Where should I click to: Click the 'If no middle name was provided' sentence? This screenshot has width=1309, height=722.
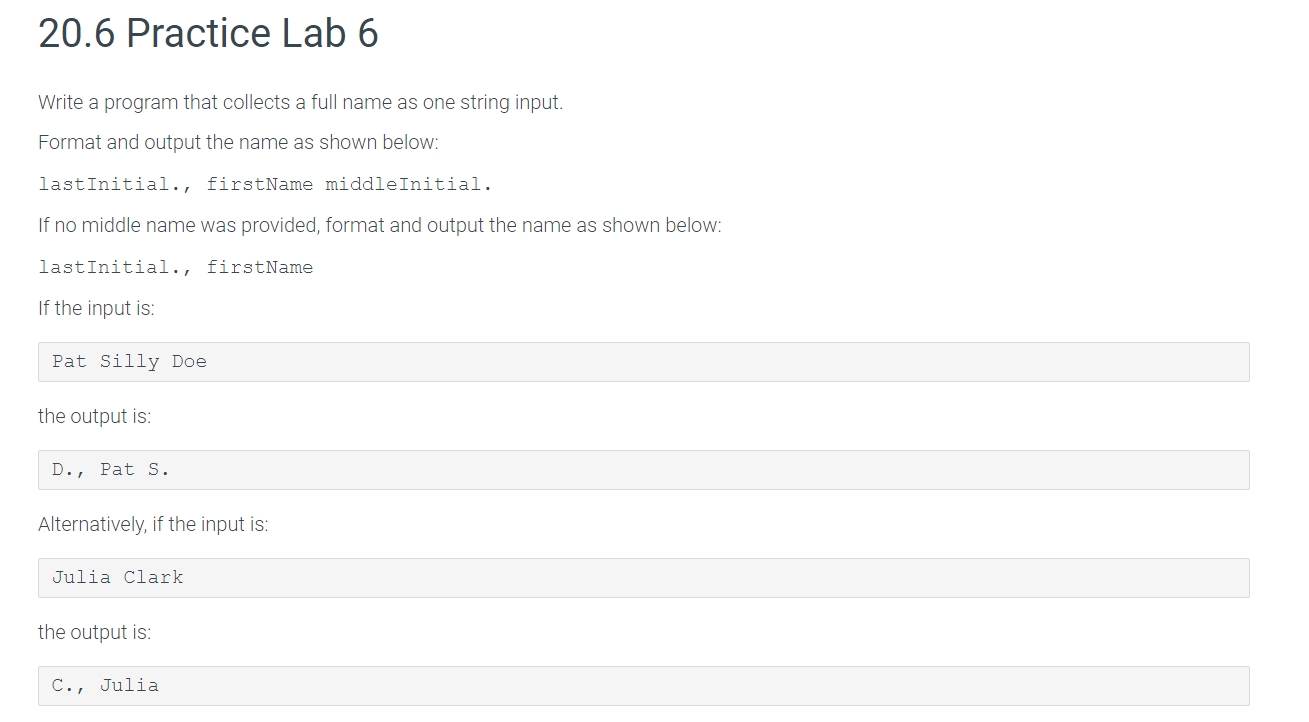click(x=379, y=226)
